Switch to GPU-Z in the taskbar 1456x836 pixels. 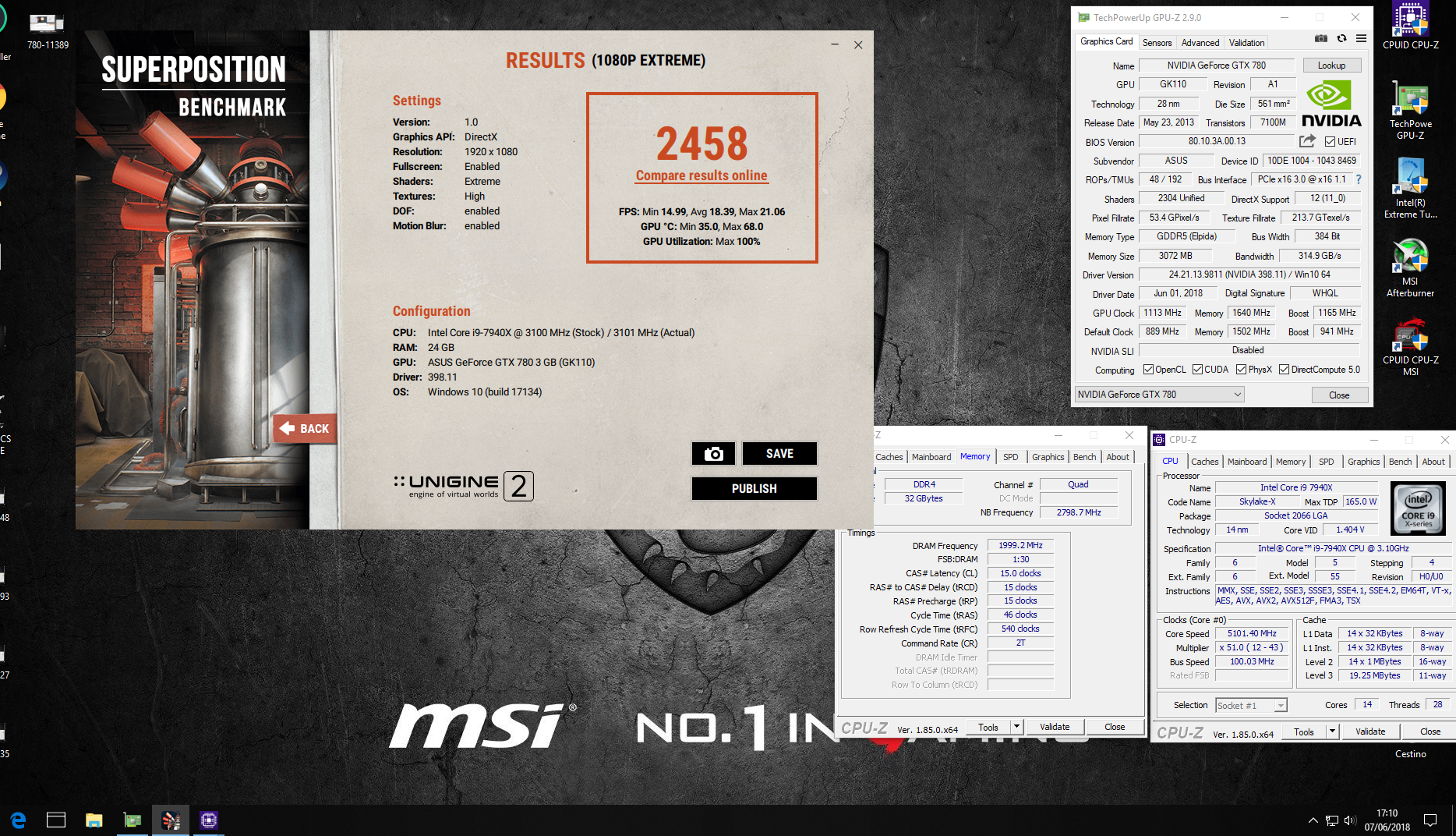pos(133,820)
